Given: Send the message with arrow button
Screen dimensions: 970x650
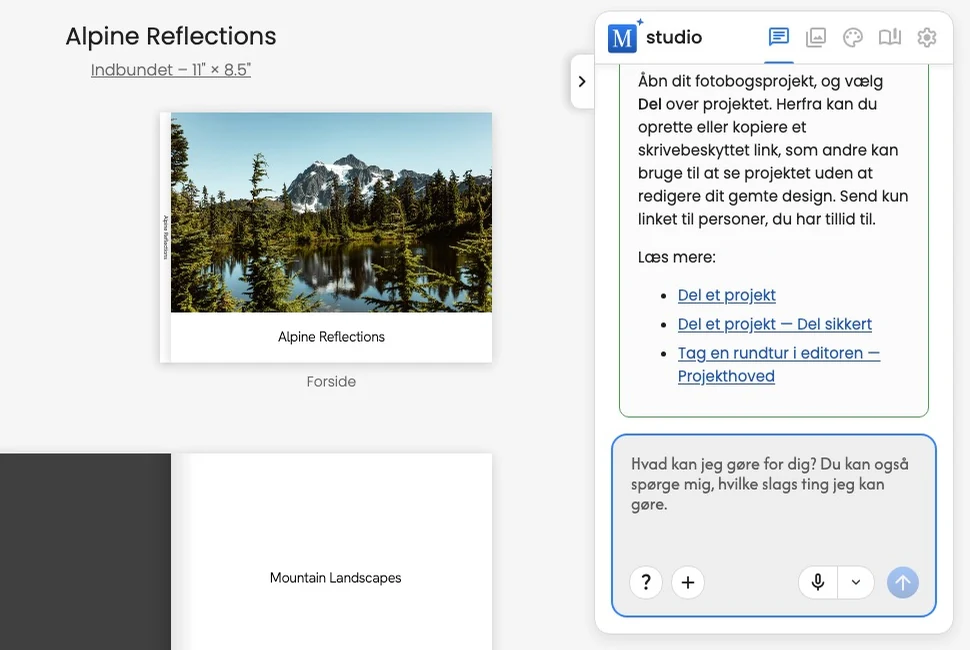Looking at the screenshot, I should (x=903, y=582).
